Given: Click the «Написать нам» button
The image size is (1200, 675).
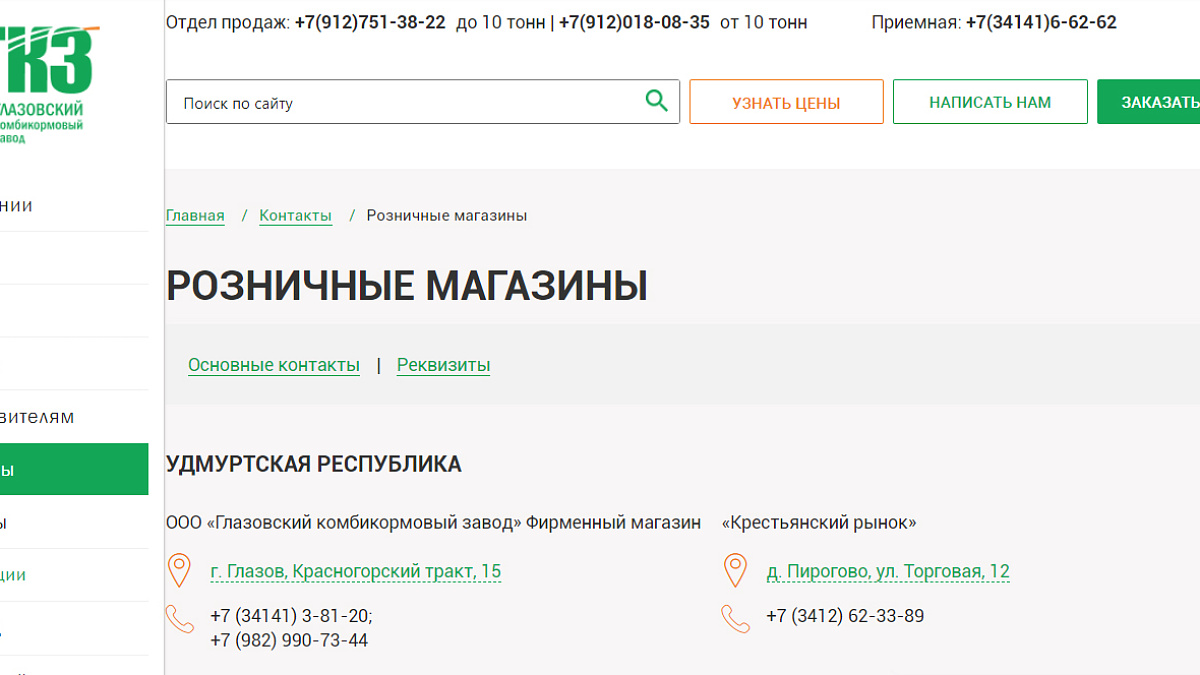Looking at the screenshot, I should coord(990,102).
